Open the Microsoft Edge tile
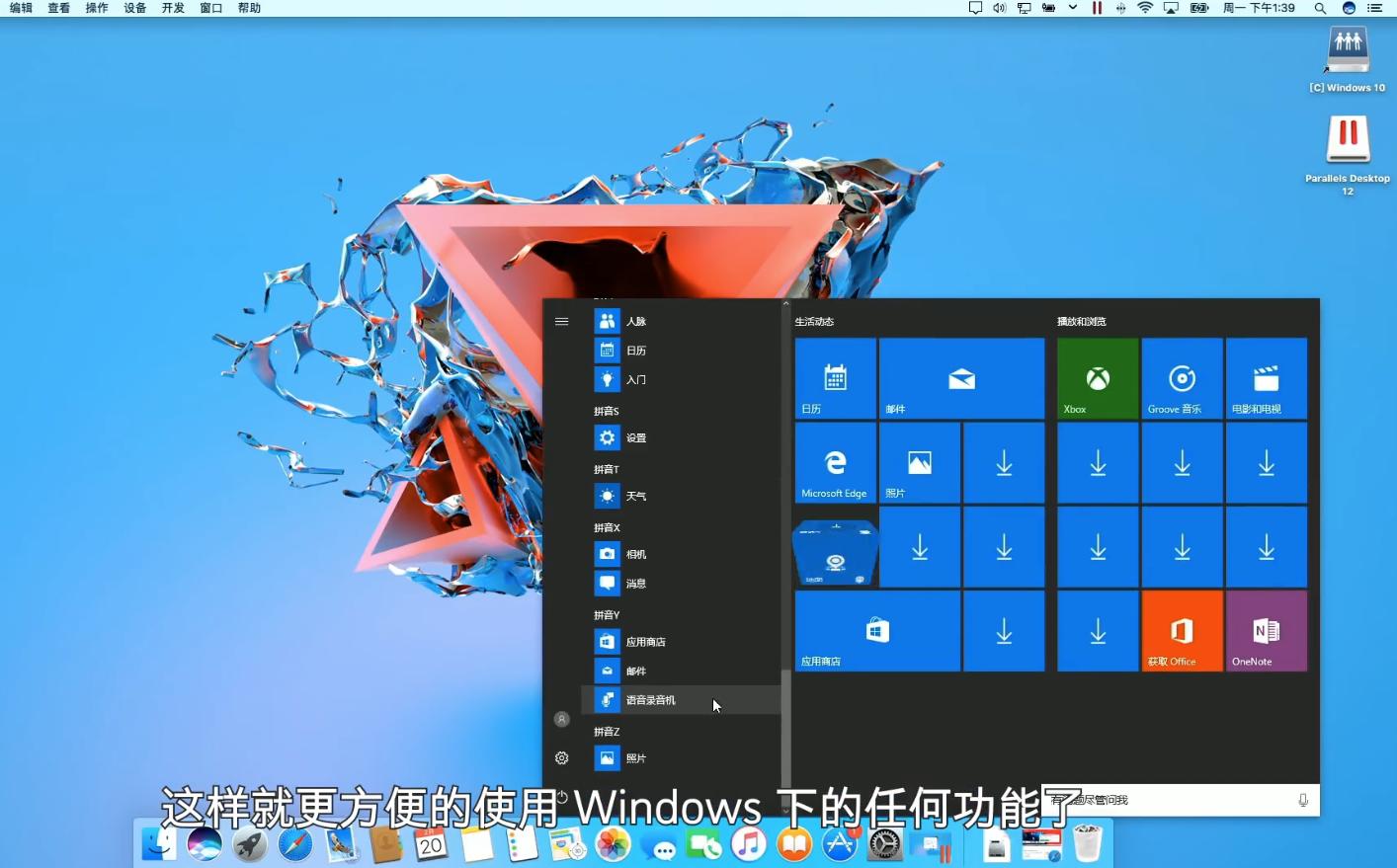The image size is (1397, 868). pos(835,462)
